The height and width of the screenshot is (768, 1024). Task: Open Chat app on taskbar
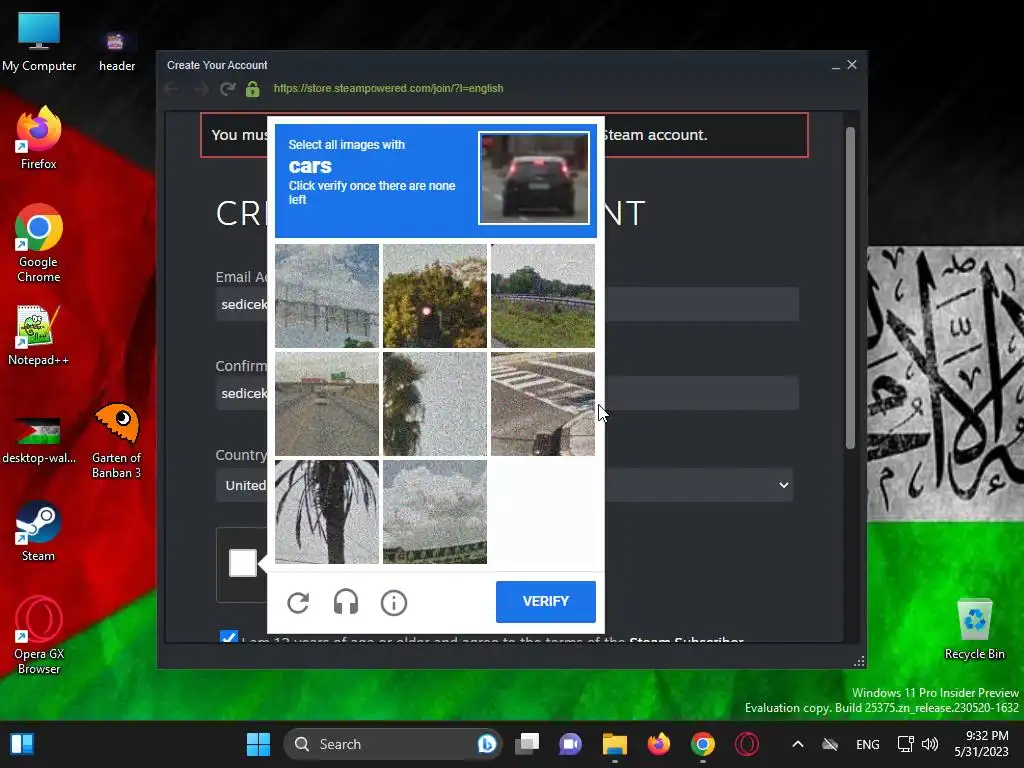570,744
